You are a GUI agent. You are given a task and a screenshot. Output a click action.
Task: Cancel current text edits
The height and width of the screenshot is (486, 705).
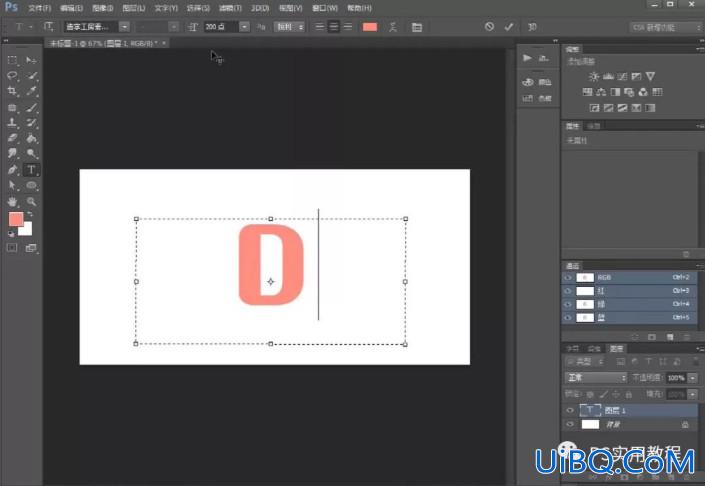coord(489,27)
